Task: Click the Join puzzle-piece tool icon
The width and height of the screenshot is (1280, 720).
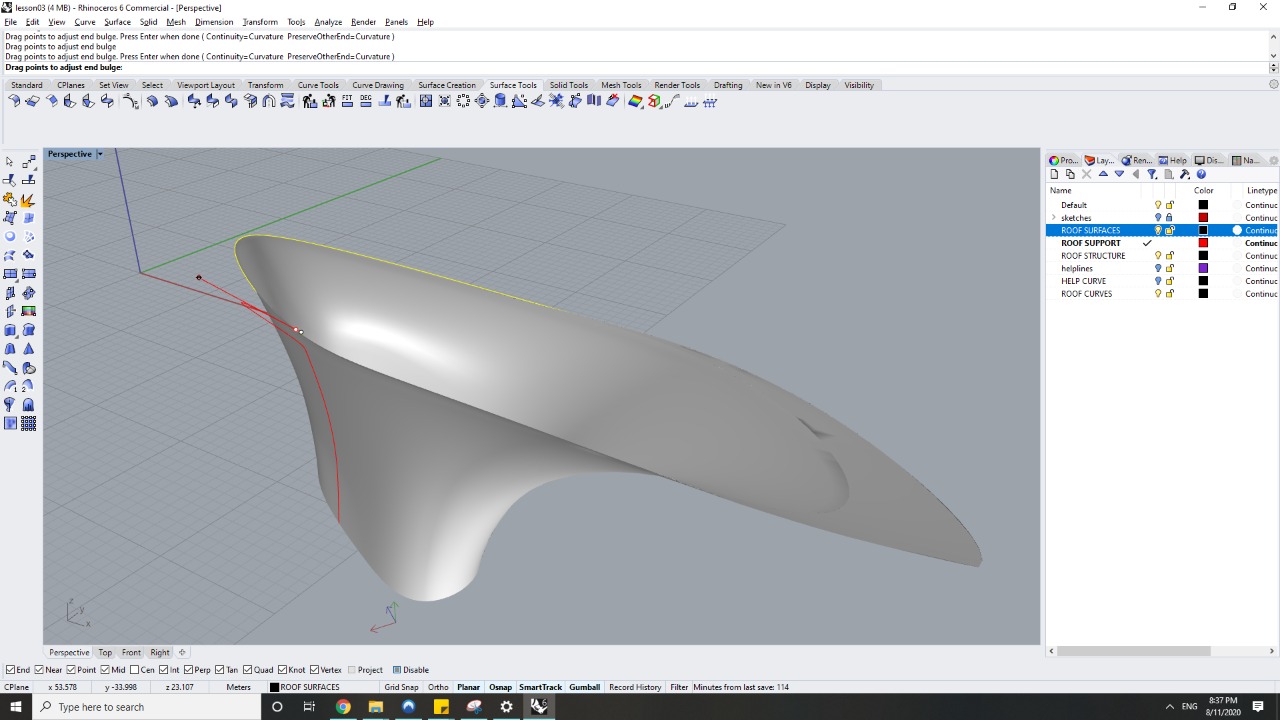Action: 10,199
